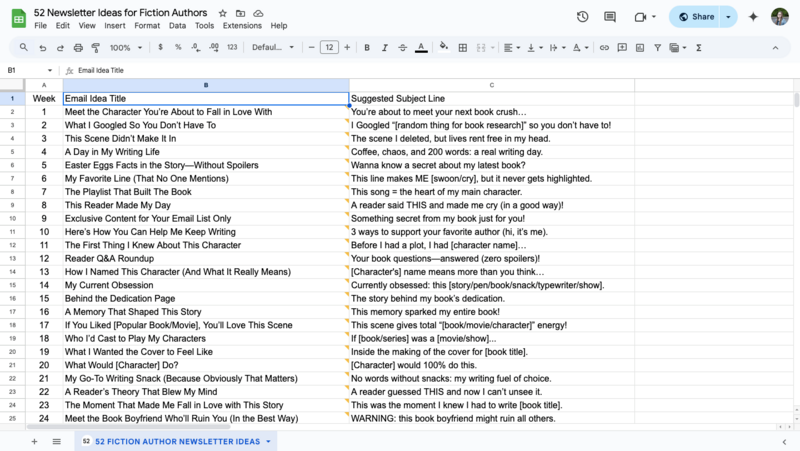This screenshot has width=800, height=451.
Task: Search the menus magnifier icon
Action: coord(23,47)
